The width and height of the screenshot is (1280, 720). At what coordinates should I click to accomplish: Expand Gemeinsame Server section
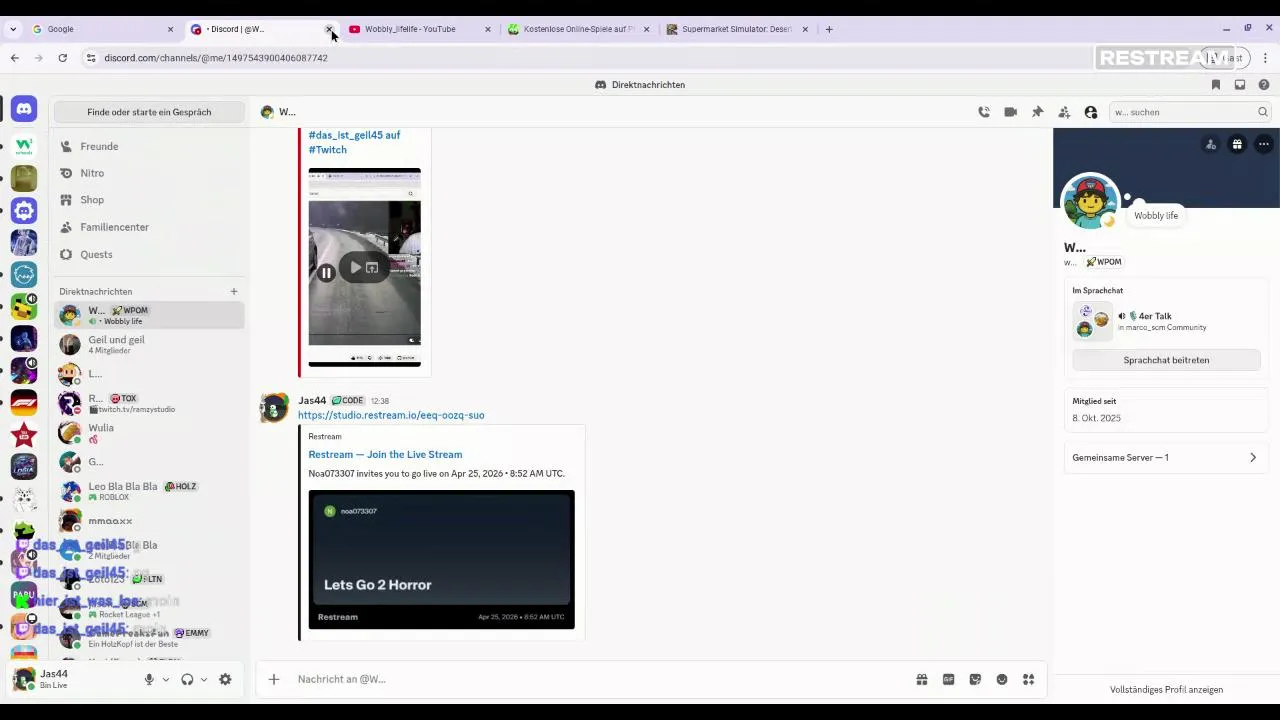[1166, 457]
